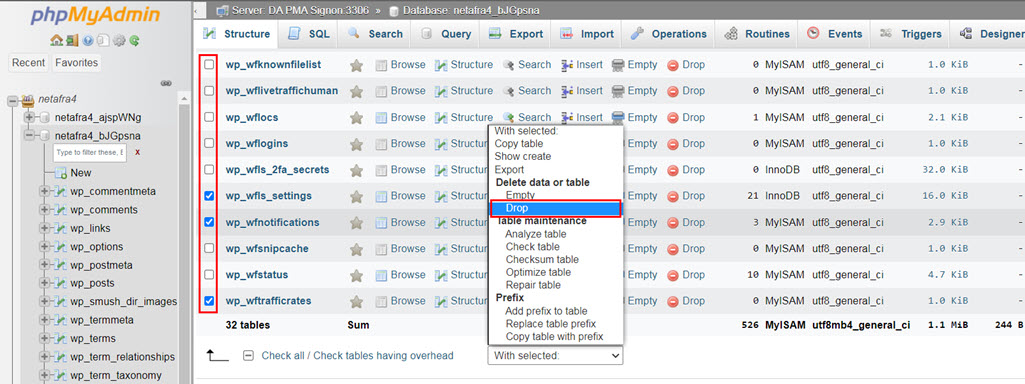Open the Import tab
The image size is (1025, 384).
coord(587,34)
